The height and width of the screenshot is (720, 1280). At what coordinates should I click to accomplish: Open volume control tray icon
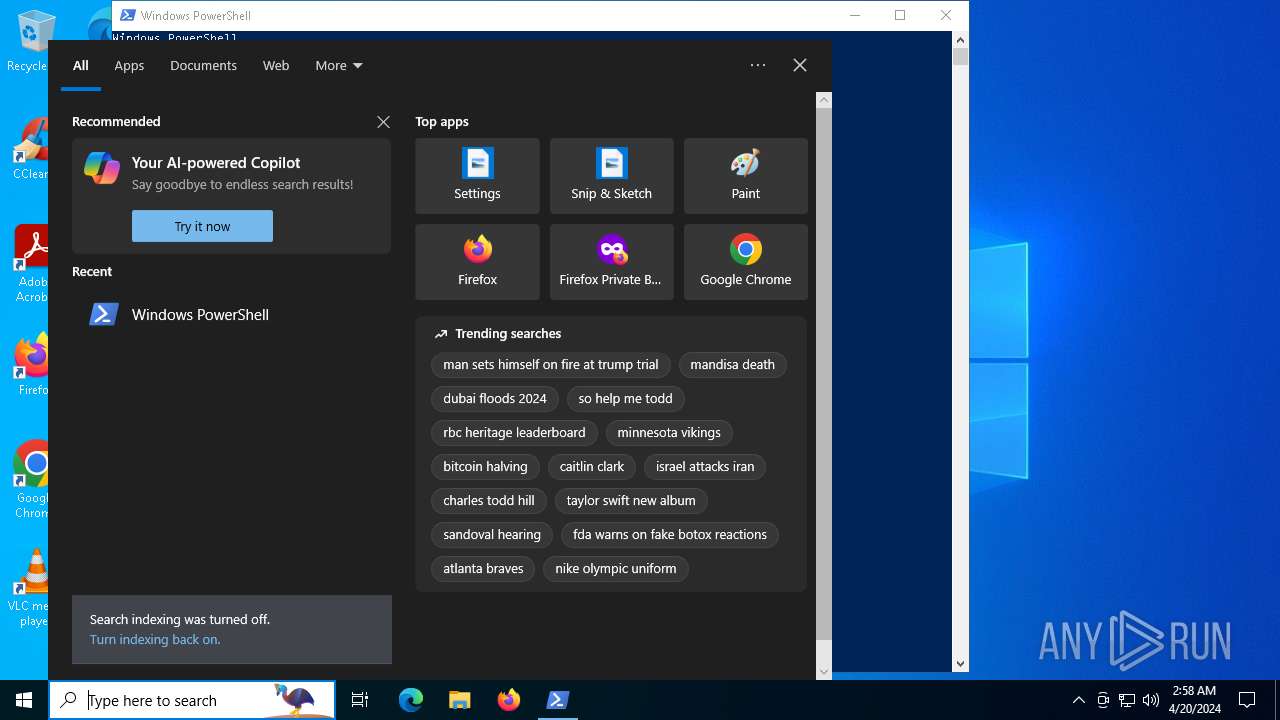tap(1151, 700)
